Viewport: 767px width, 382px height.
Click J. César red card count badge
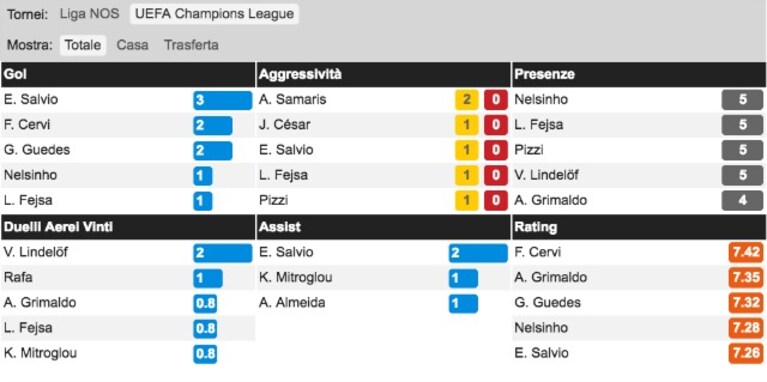(496, 125)
